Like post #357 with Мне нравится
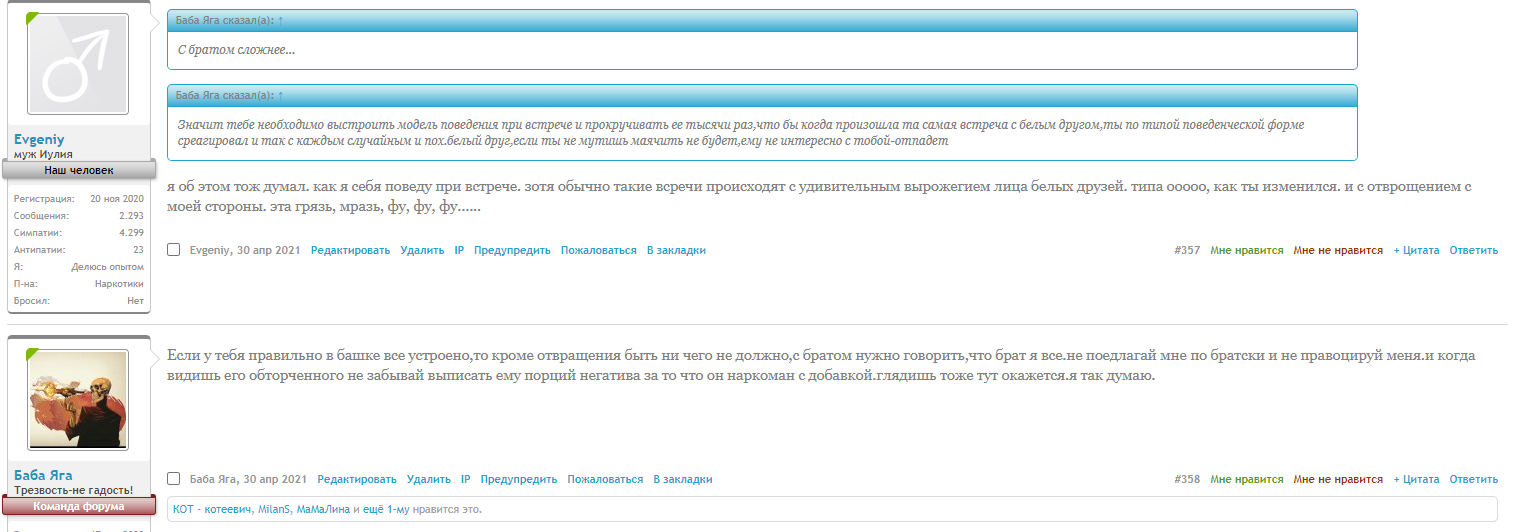Viewport: 1526px width, 532px height. [x=1246, y=250]
